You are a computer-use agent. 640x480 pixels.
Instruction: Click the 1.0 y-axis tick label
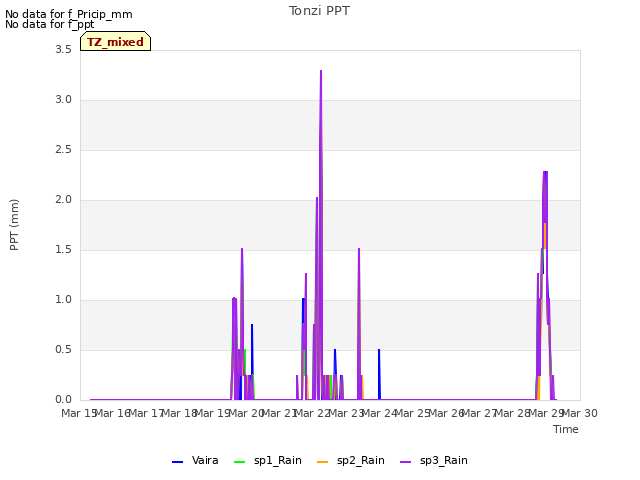[x=63, y=300]
